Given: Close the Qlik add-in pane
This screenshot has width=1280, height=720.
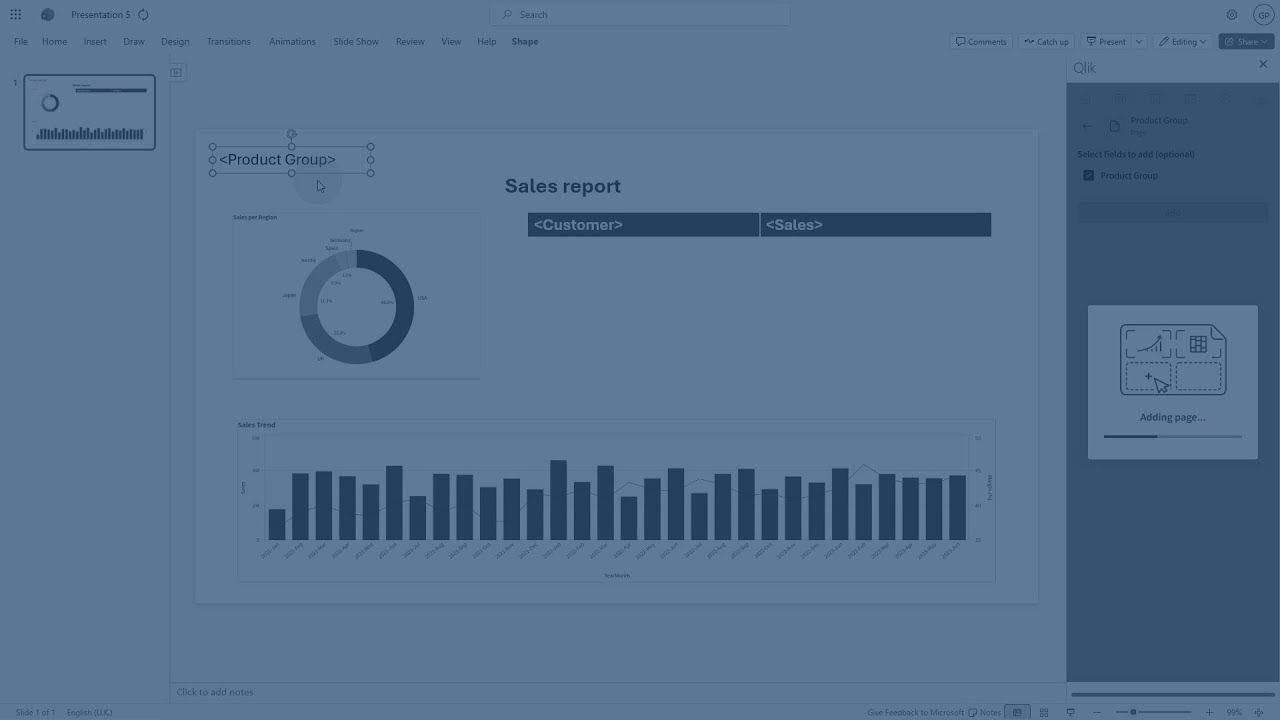Looking at the screenshot, I should click(1262, 64).
